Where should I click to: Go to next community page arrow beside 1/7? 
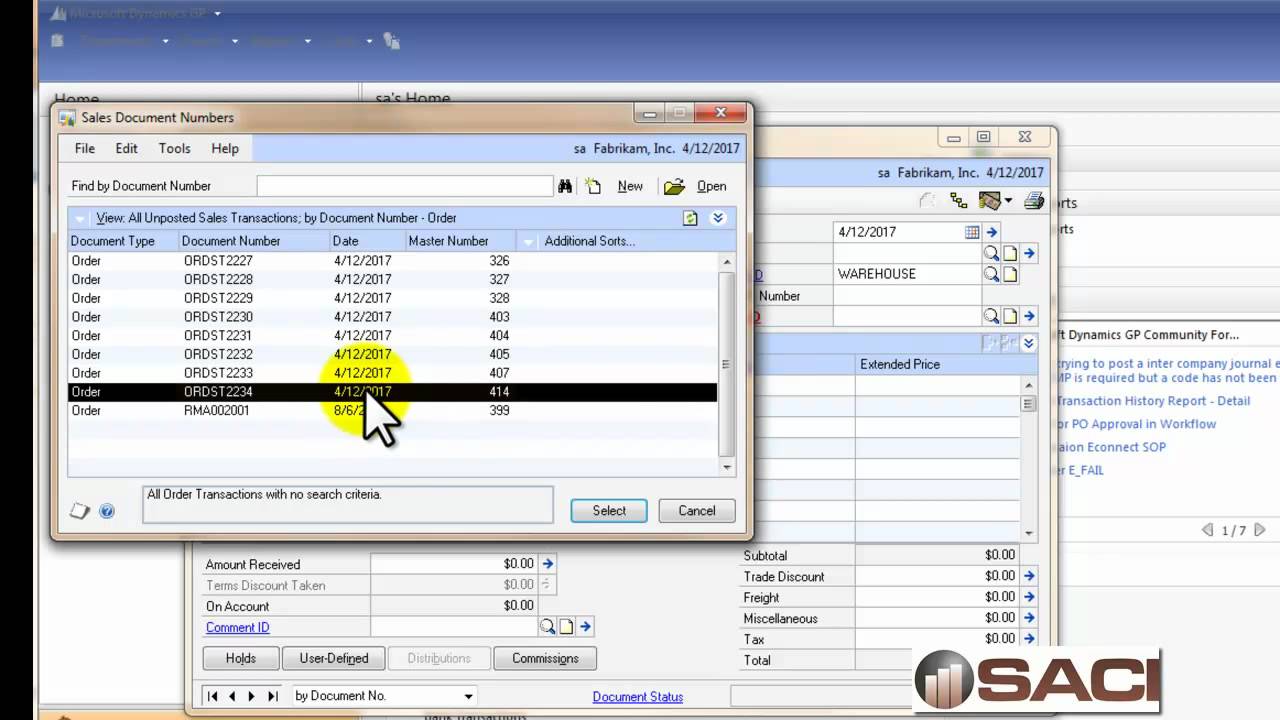point(1259,531)
